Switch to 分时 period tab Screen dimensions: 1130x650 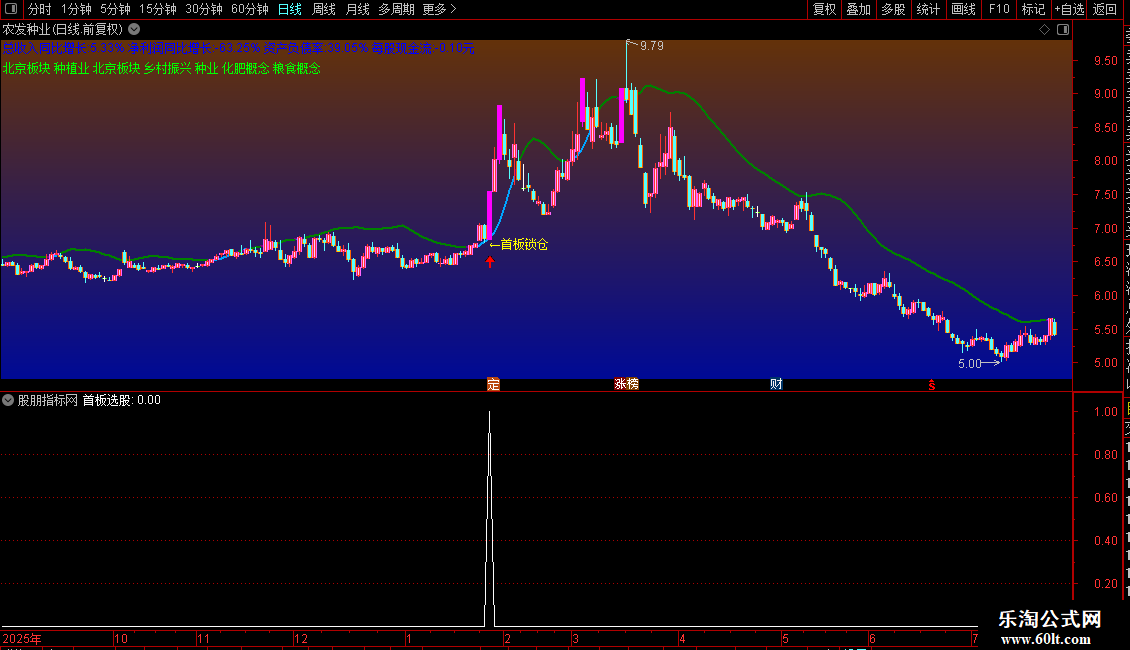pos(40,9)
